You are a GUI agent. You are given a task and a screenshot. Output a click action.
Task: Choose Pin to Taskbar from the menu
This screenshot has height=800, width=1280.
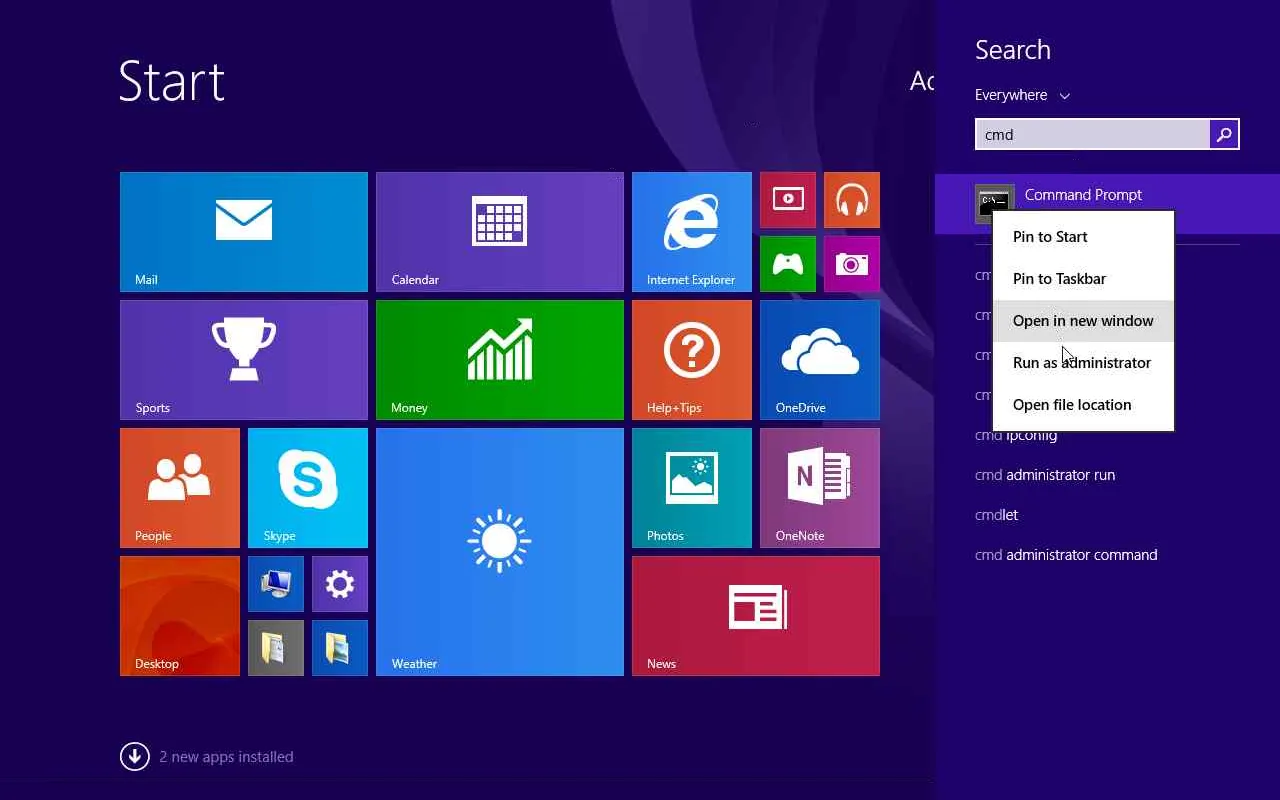point(1083,279)
